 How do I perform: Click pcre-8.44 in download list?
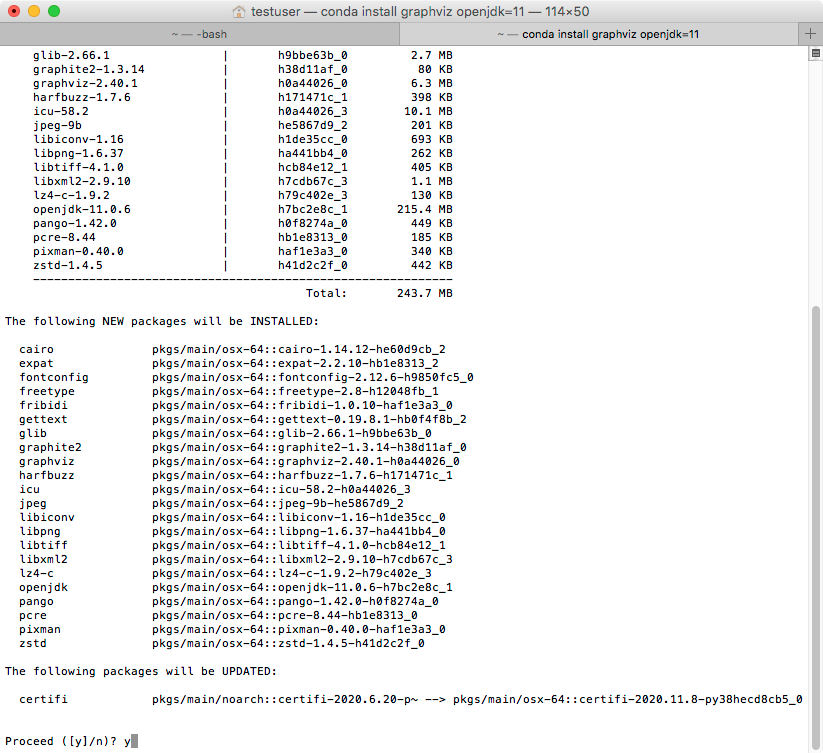click(x=64, y=237)
